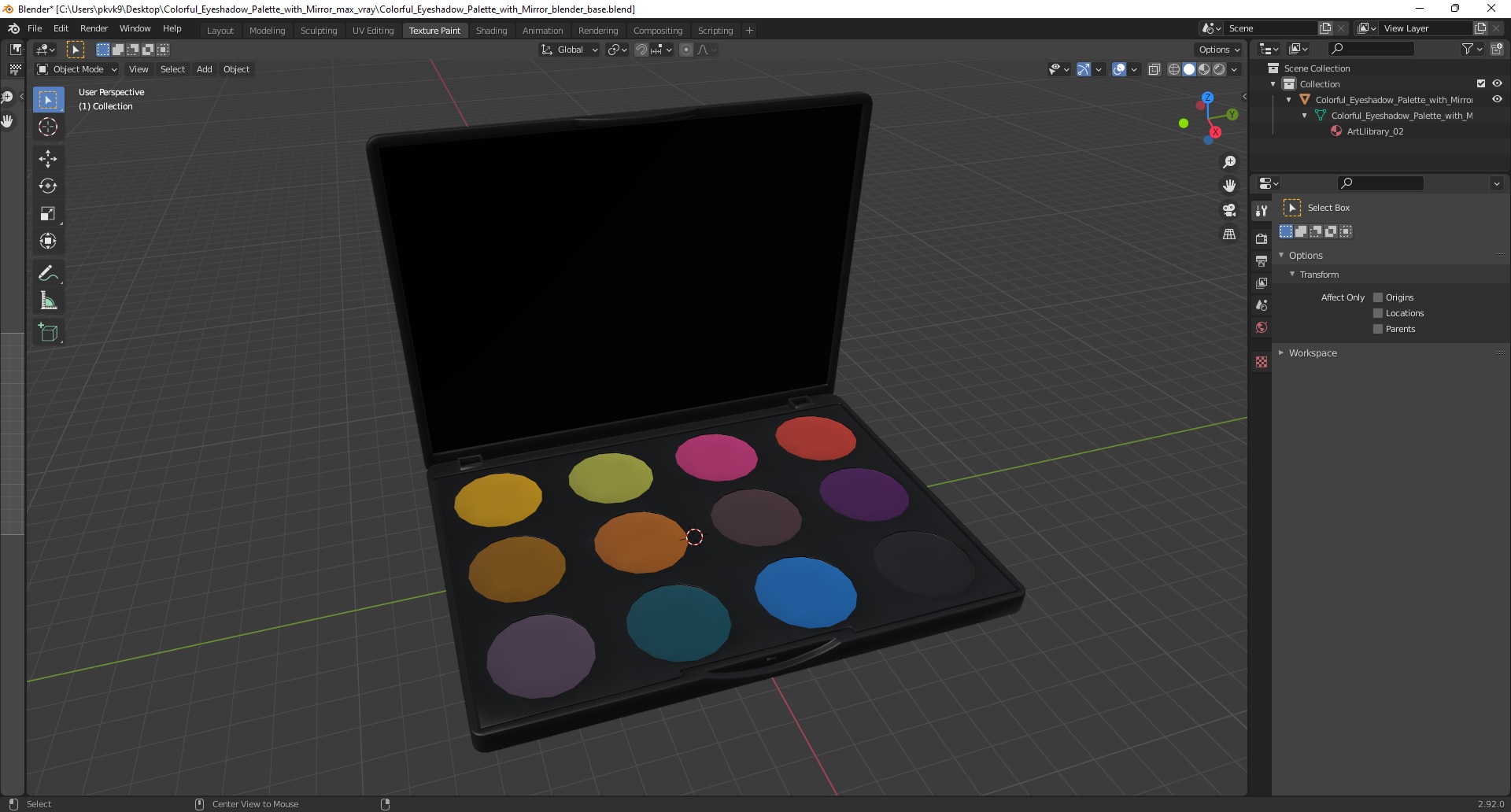Open outliner filter dropdown
1511x812 pixels.
(1472, 49)
